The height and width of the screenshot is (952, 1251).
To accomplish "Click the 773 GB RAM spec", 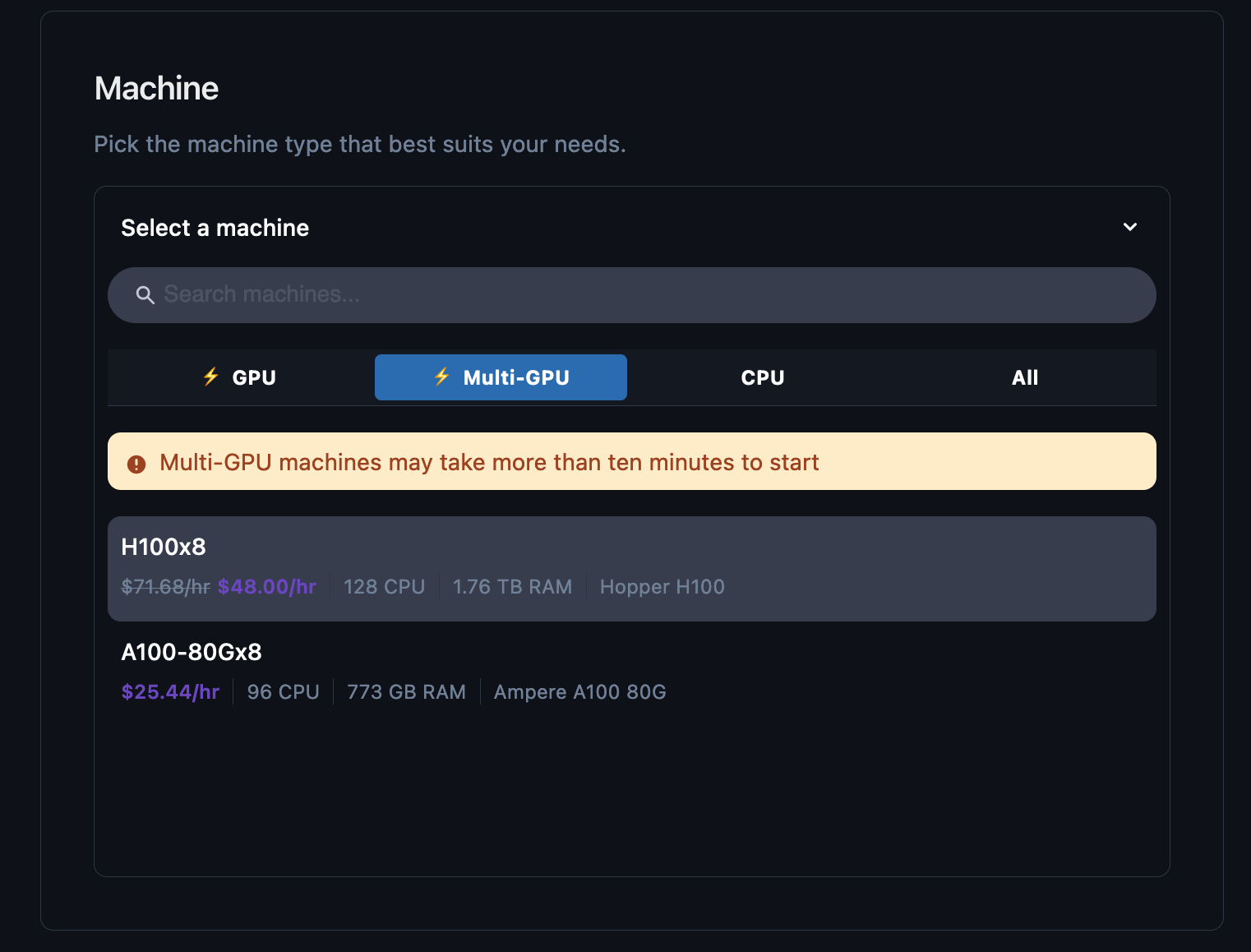I will (x=406, y=691).
